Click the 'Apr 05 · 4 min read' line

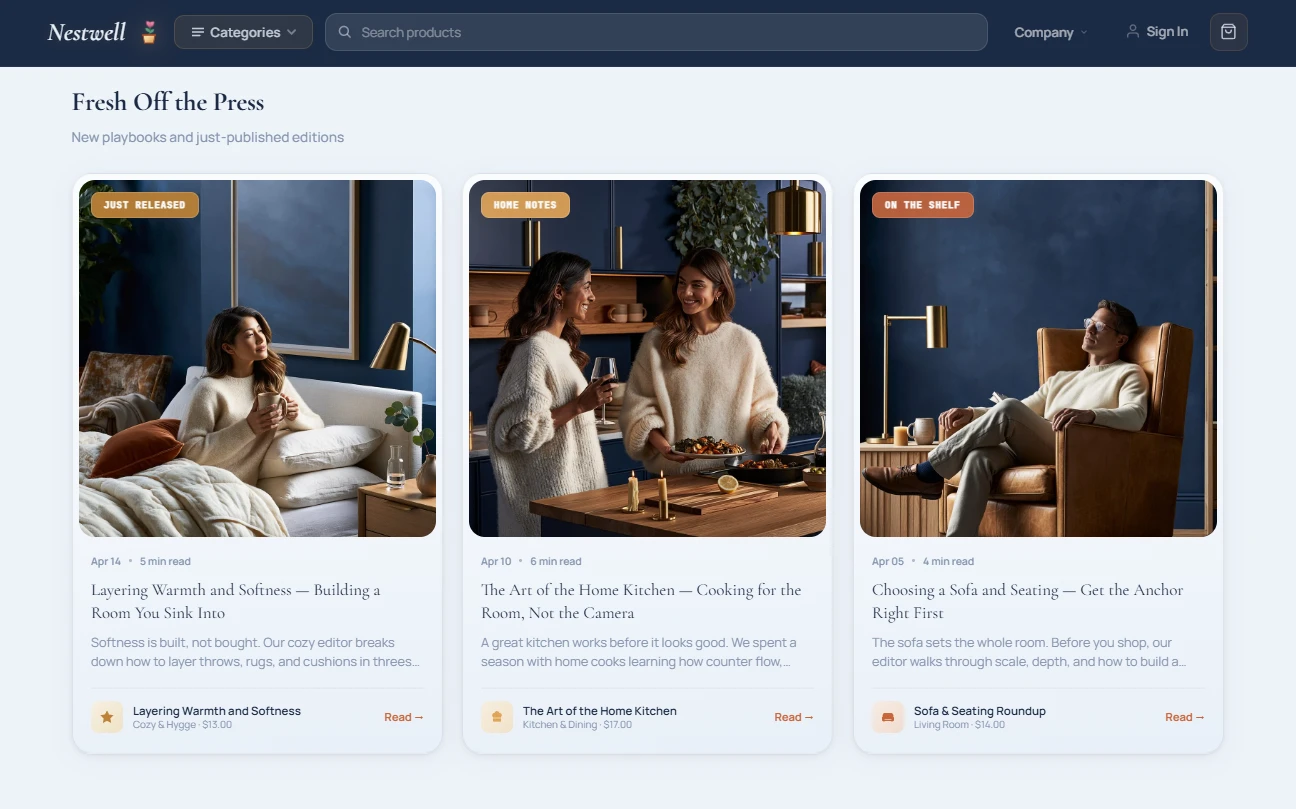(x=923, y=561)
